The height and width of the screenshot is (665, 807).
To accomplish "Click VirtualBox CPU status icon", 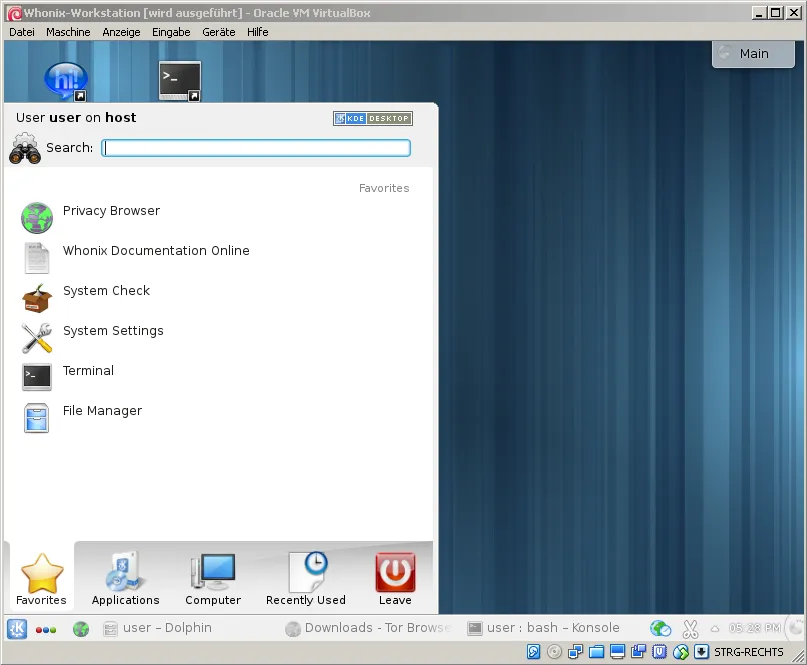I will [660, 652].
